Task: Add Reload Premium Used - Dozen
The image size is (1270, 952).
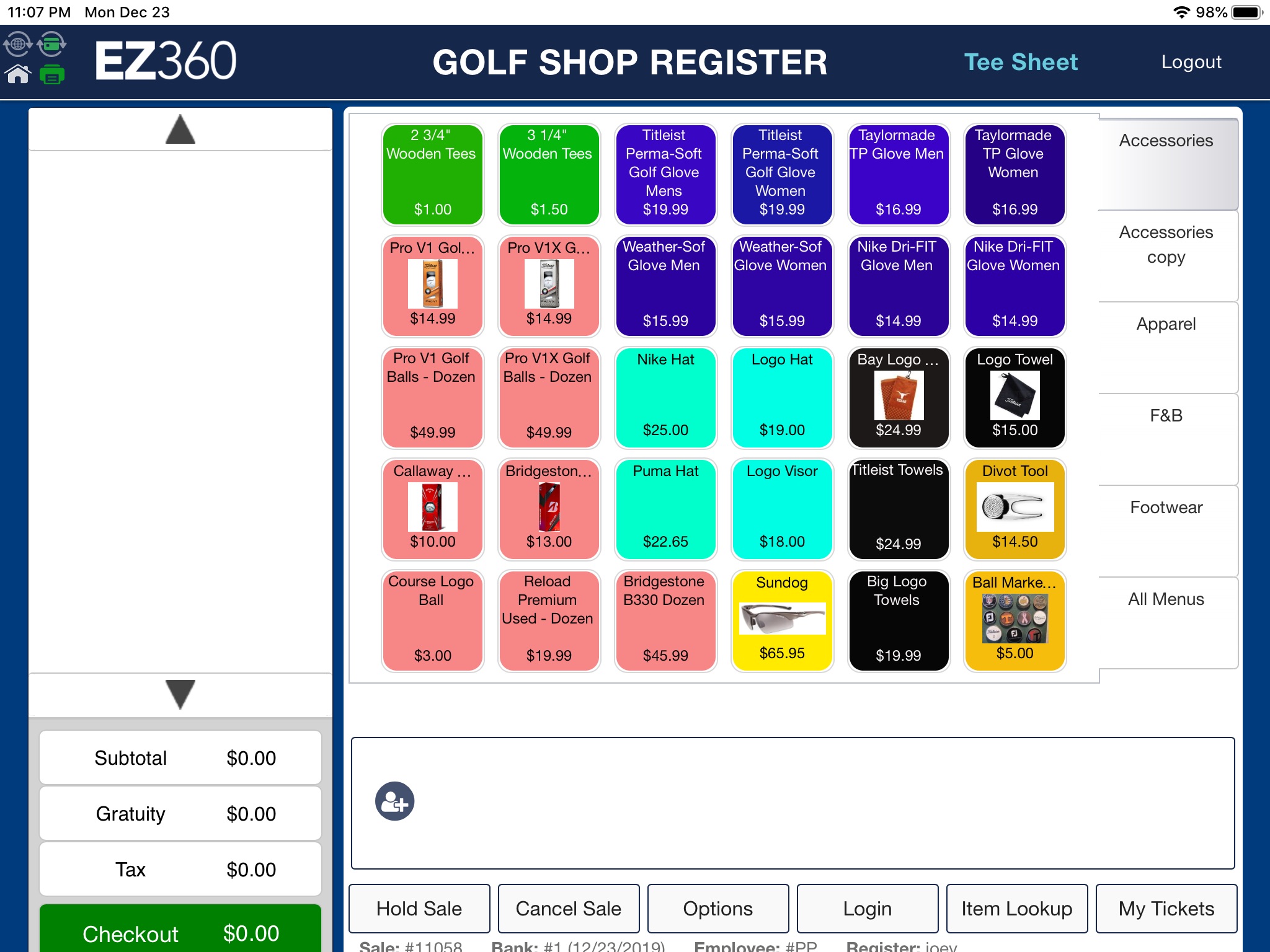Action: (x=549, y=620)
